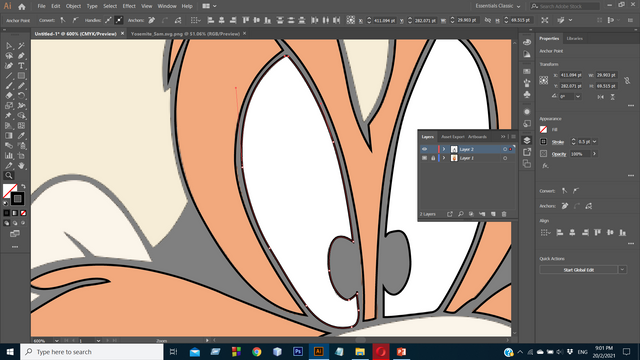Expand Layer 1 contents
This screenshot has width=640, height=360.
pos(444,158)
